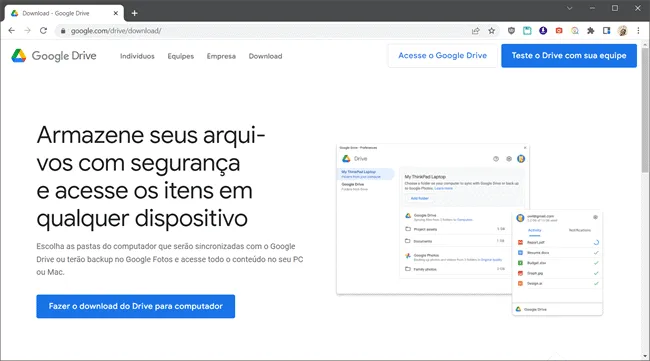Go back with the browser back arrow
The image size is (650, 361).
[x=12, y=31]
